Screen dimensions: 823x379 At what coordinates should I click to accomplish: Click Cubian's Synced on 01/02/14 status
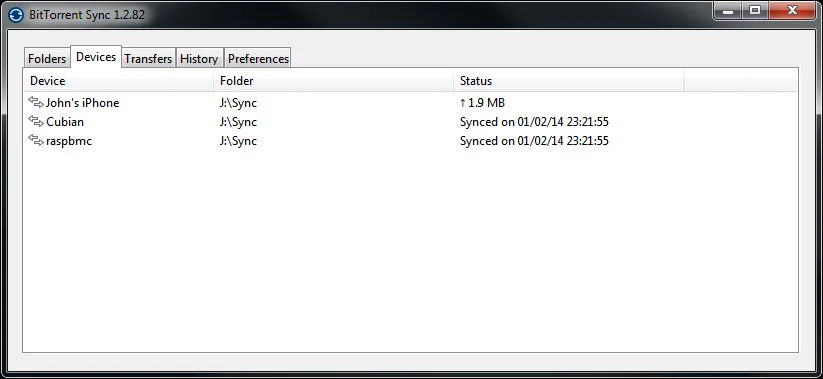[534, 122]
